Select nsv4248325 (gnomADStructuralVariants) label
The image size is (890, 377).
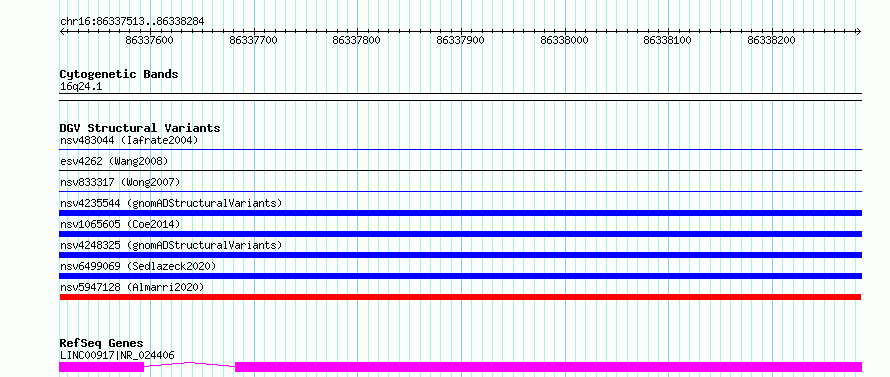(x=171, y=245)
